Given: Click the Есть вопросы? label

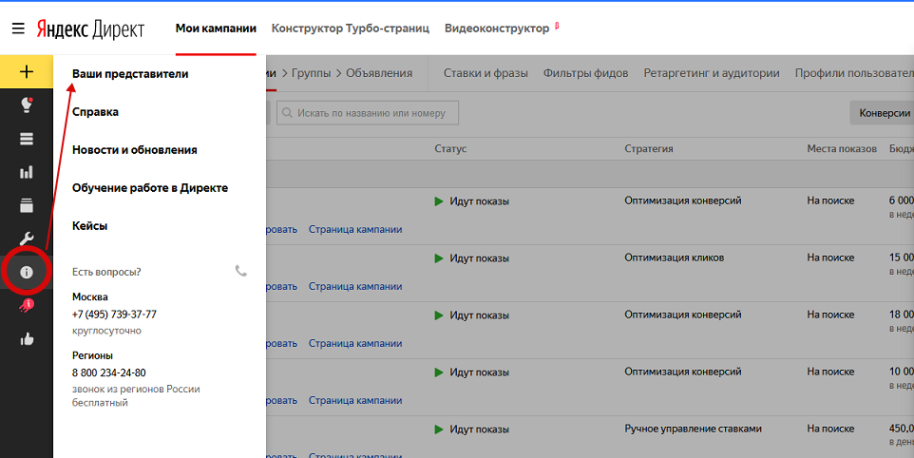Looking at the screenshot, I should [106, 272].
